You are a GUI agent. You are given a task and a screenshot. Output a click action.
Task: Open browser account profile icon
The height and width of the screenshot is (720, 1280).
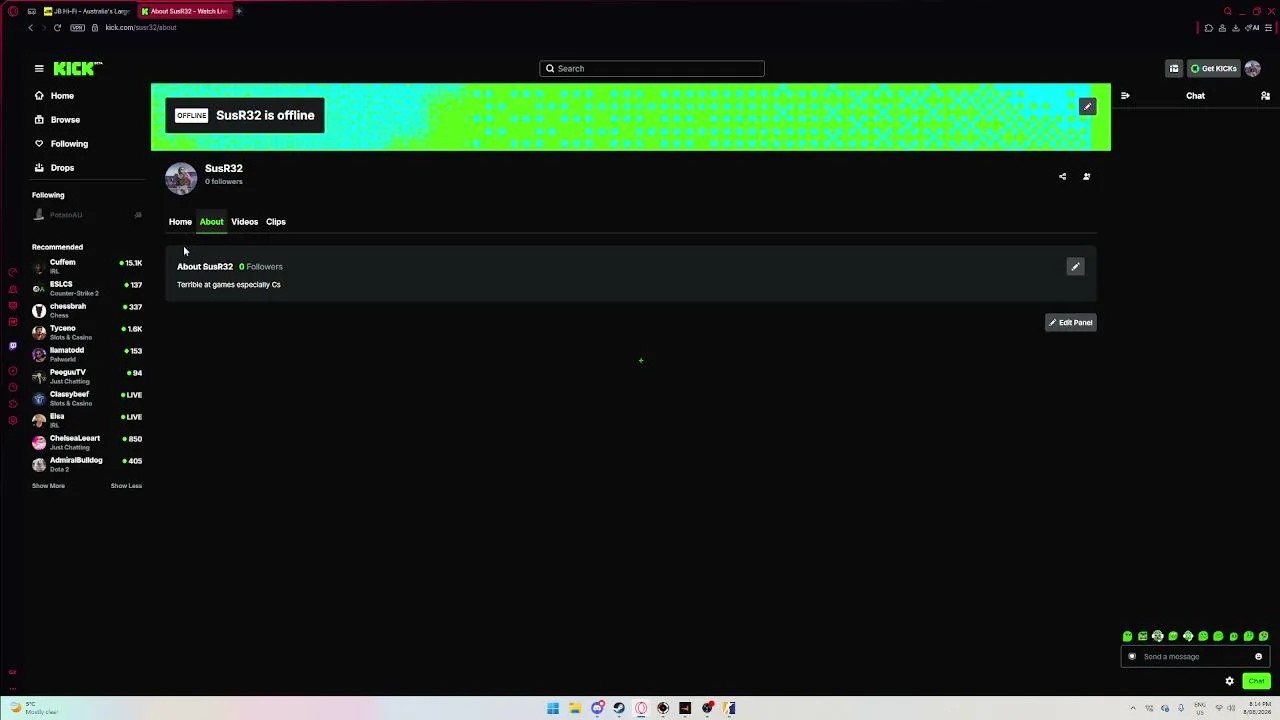pyautogui.click(x=1222, y=28)
